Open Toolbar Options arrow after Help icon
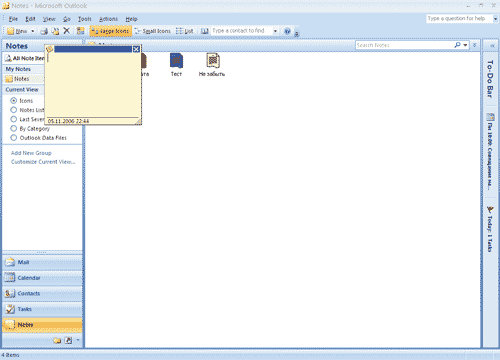500x360 pixels. [296, 33]
